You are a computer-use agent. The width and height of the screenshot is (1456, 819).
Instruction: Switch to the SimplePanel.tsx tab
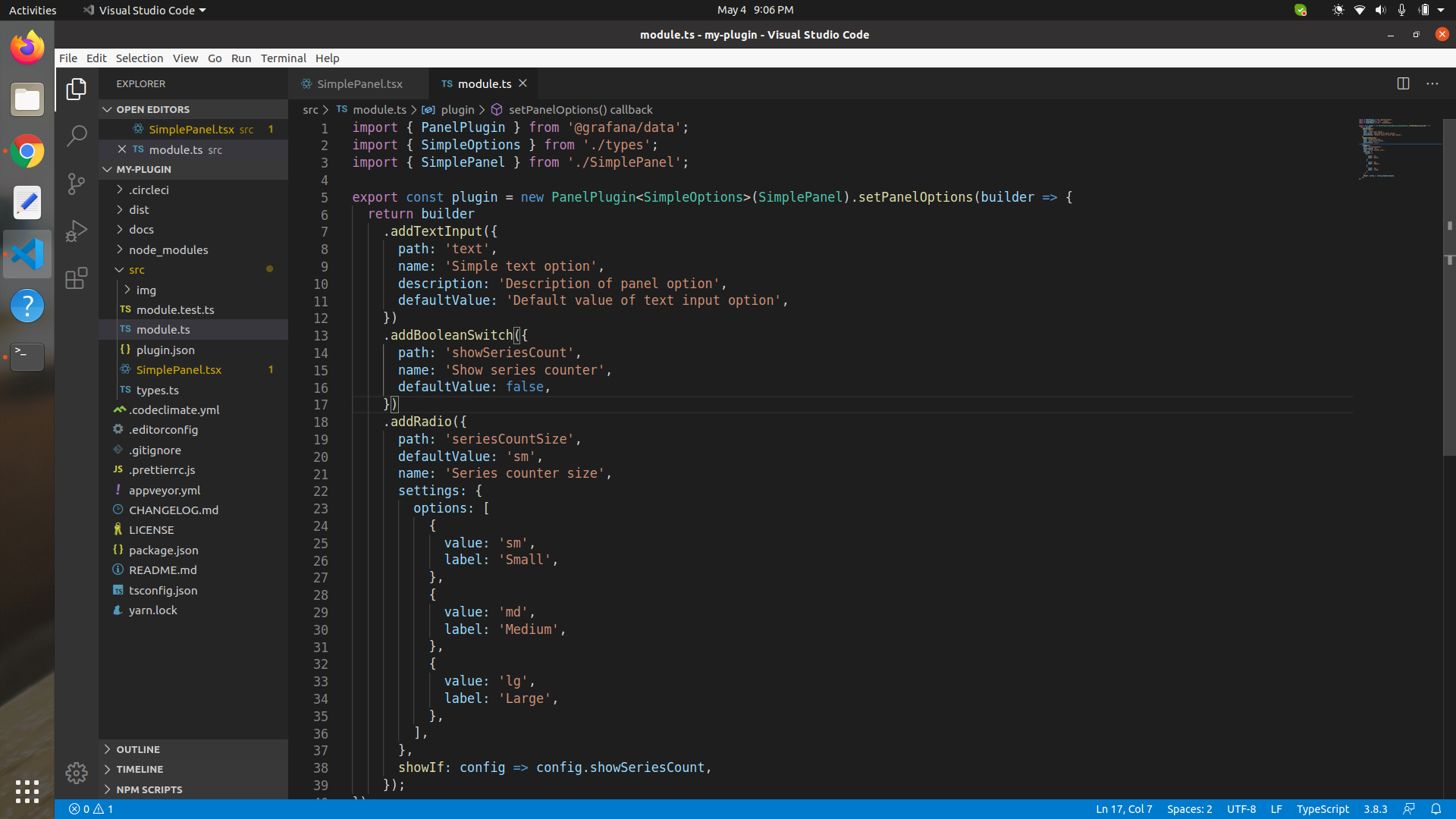click(359, 83)
